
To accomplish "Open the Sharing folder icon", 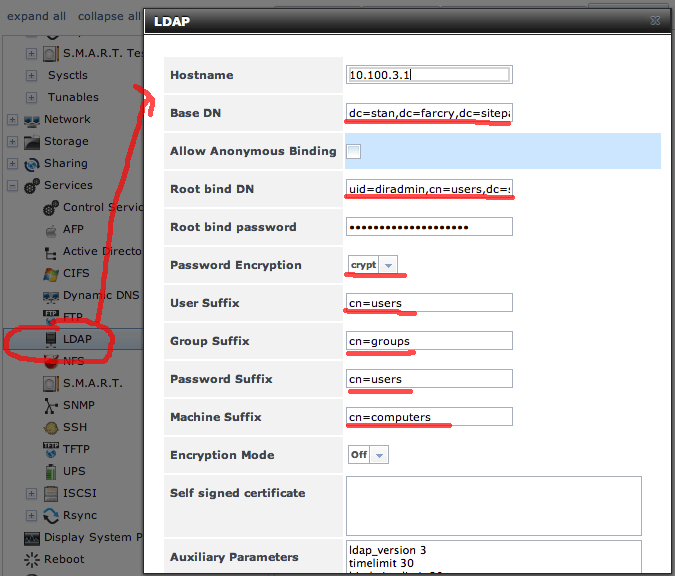I will pyautogui.click(x=31, y=163).
